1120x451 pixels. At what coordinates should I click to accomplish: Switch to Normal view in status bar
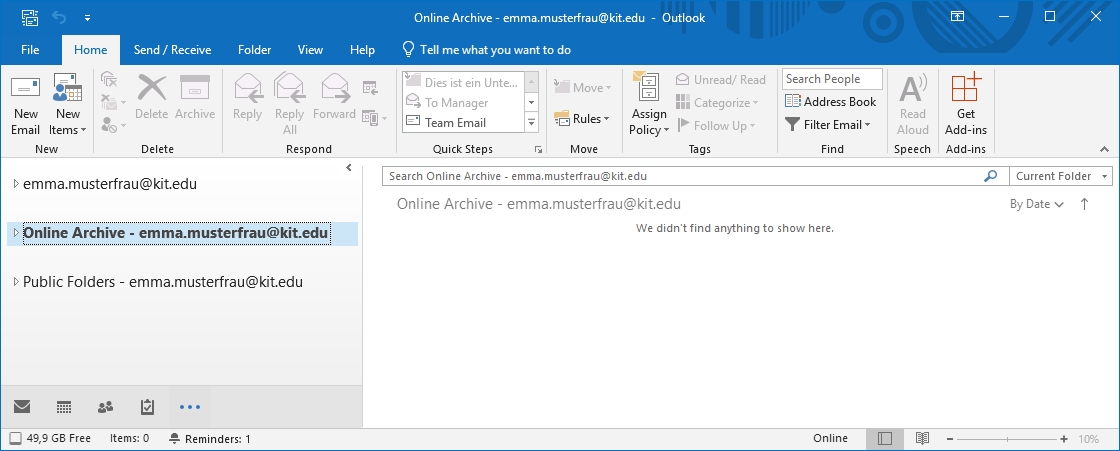[x=884, y=439]
